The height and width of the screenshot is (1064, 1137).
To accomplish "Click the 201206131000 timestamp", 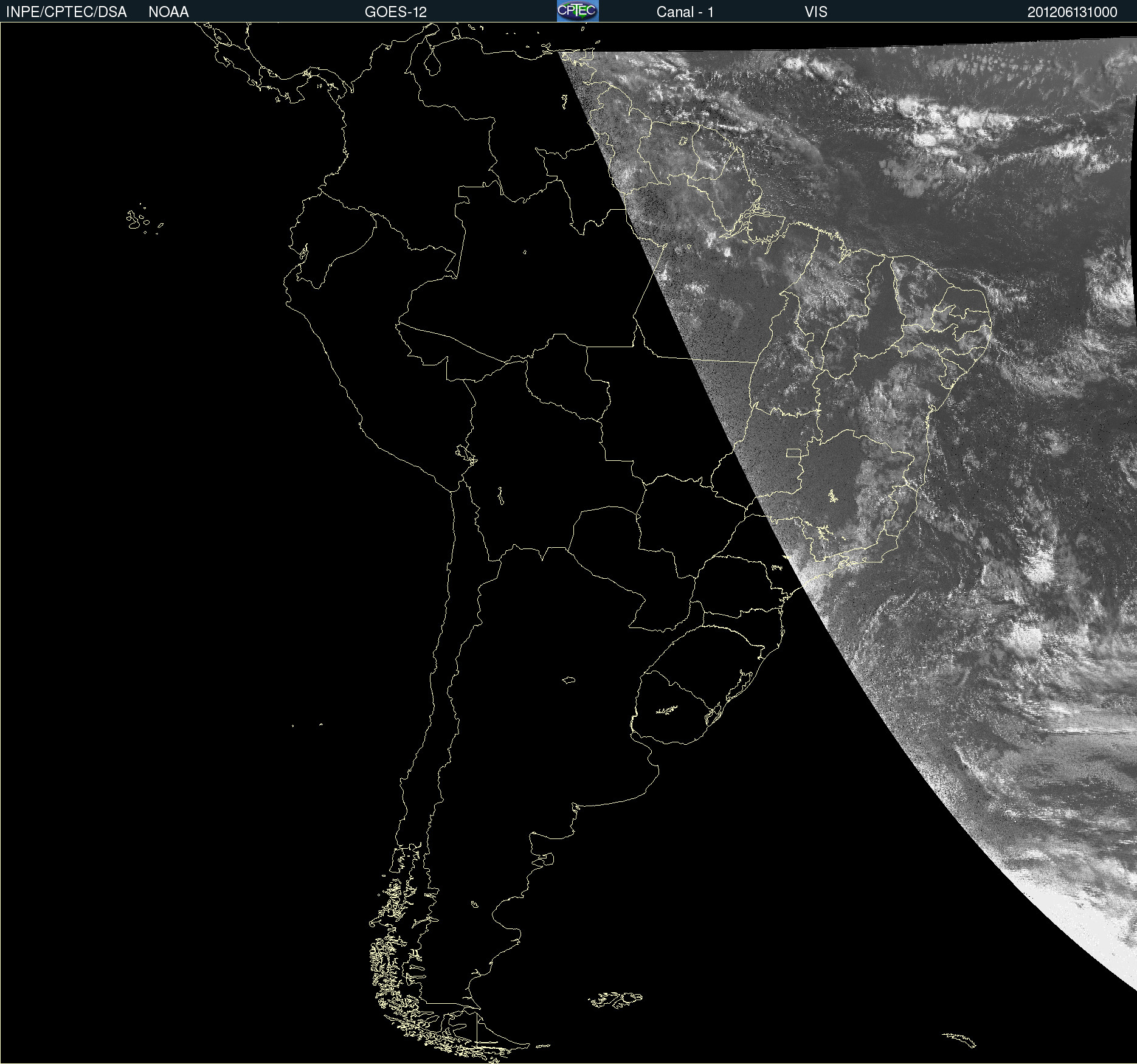I will 1073,12.
